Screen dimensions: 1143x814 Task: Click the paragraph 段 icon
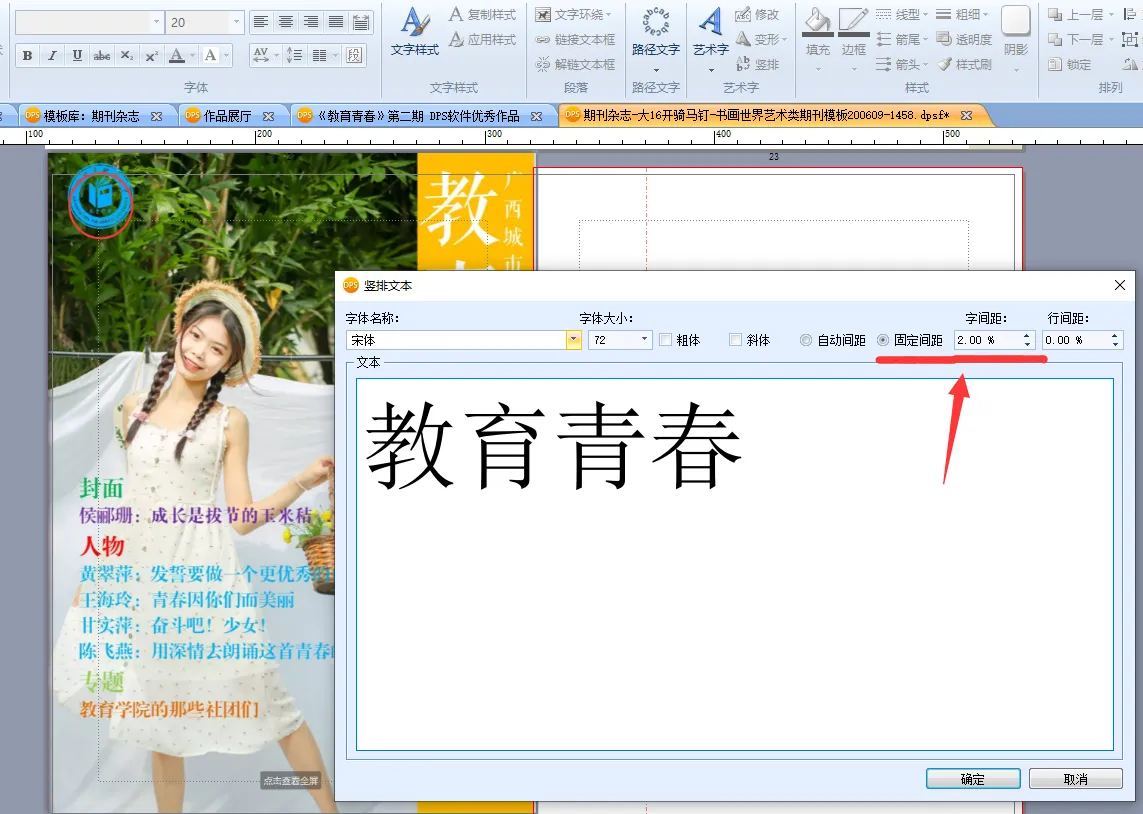[x=354, y=55]
